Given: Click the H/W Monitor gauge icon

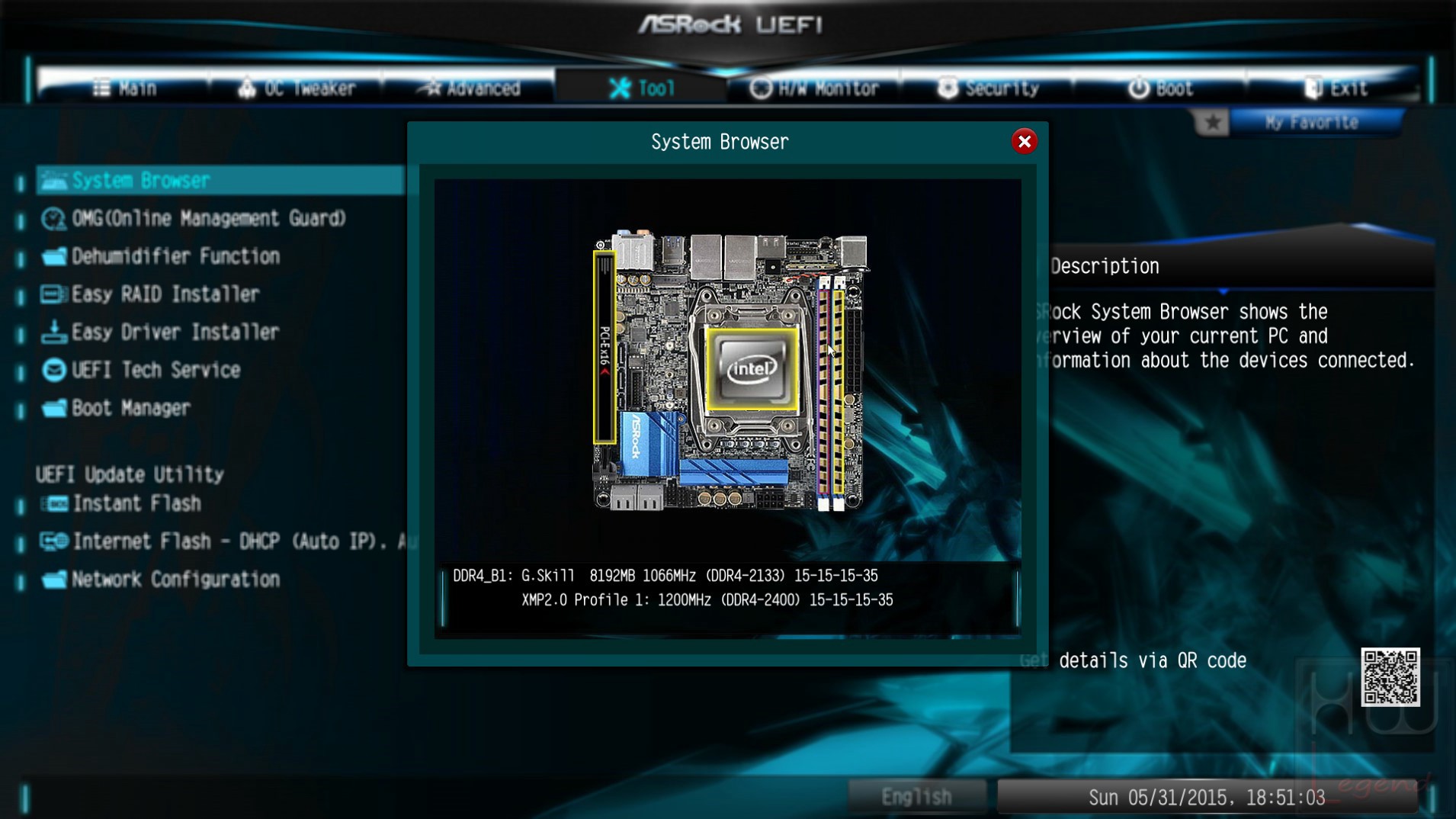Looking at the screenshot, I should click(x=761, y=88).
